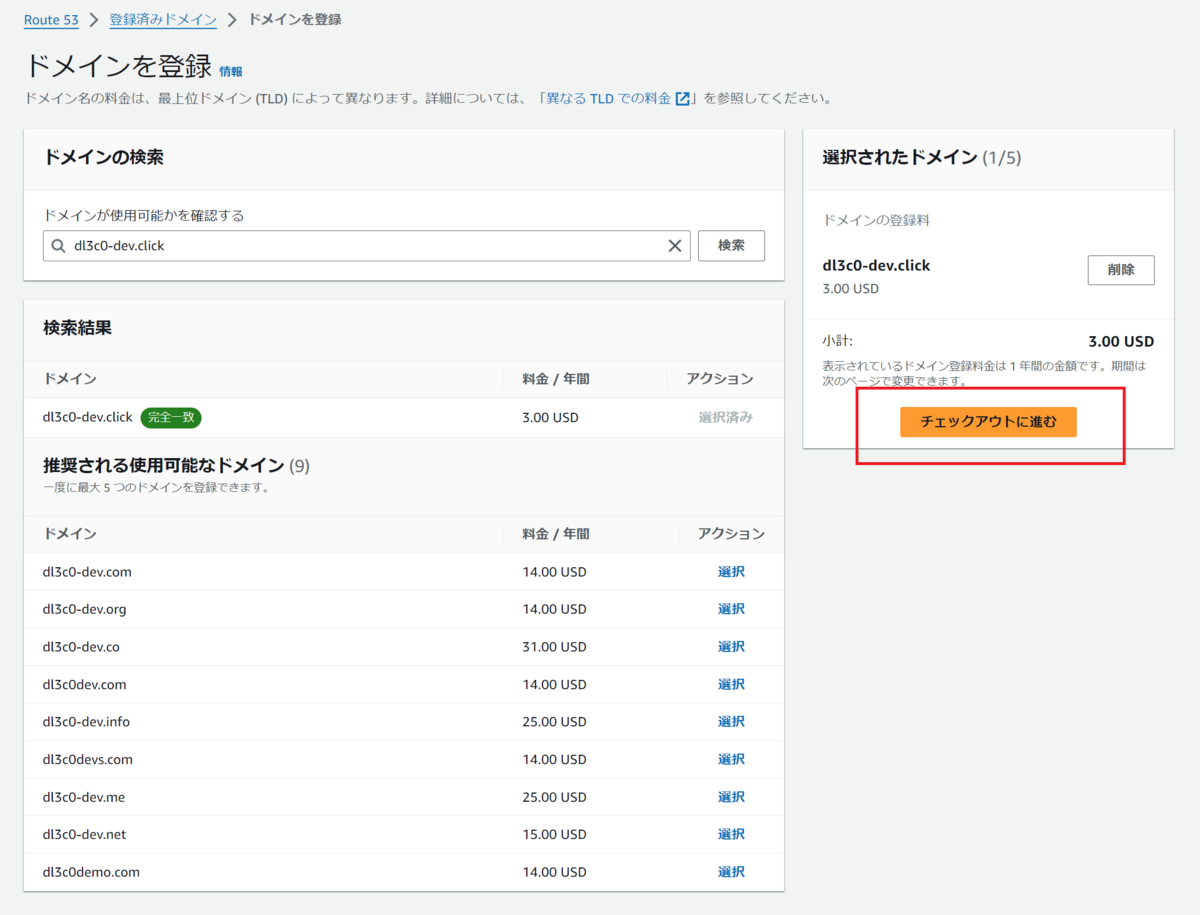Click the magnifier icon in search field
1200x915 pixels.
click(x=58, y=246)
